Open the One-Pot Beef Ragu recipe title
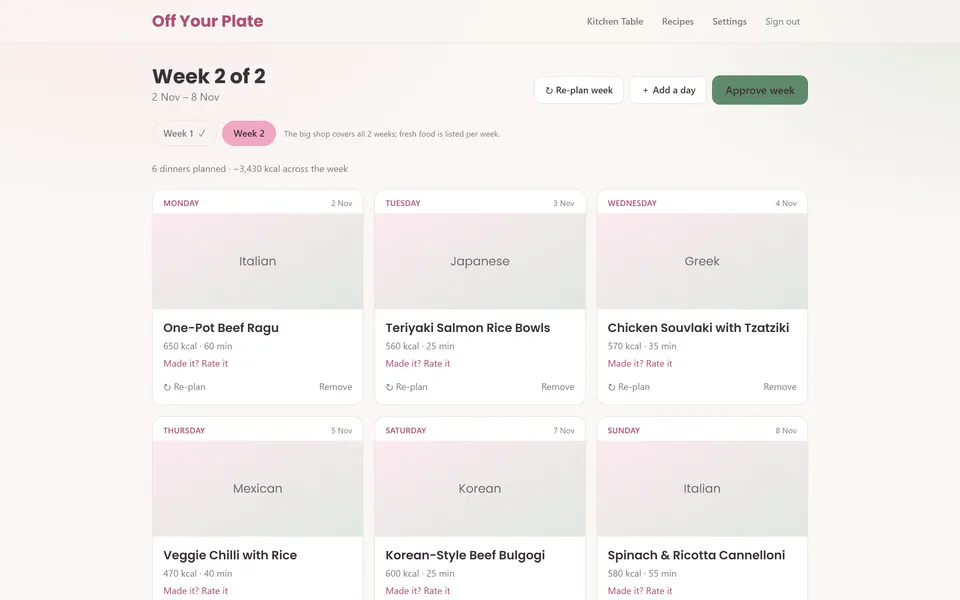 point(221,328)
